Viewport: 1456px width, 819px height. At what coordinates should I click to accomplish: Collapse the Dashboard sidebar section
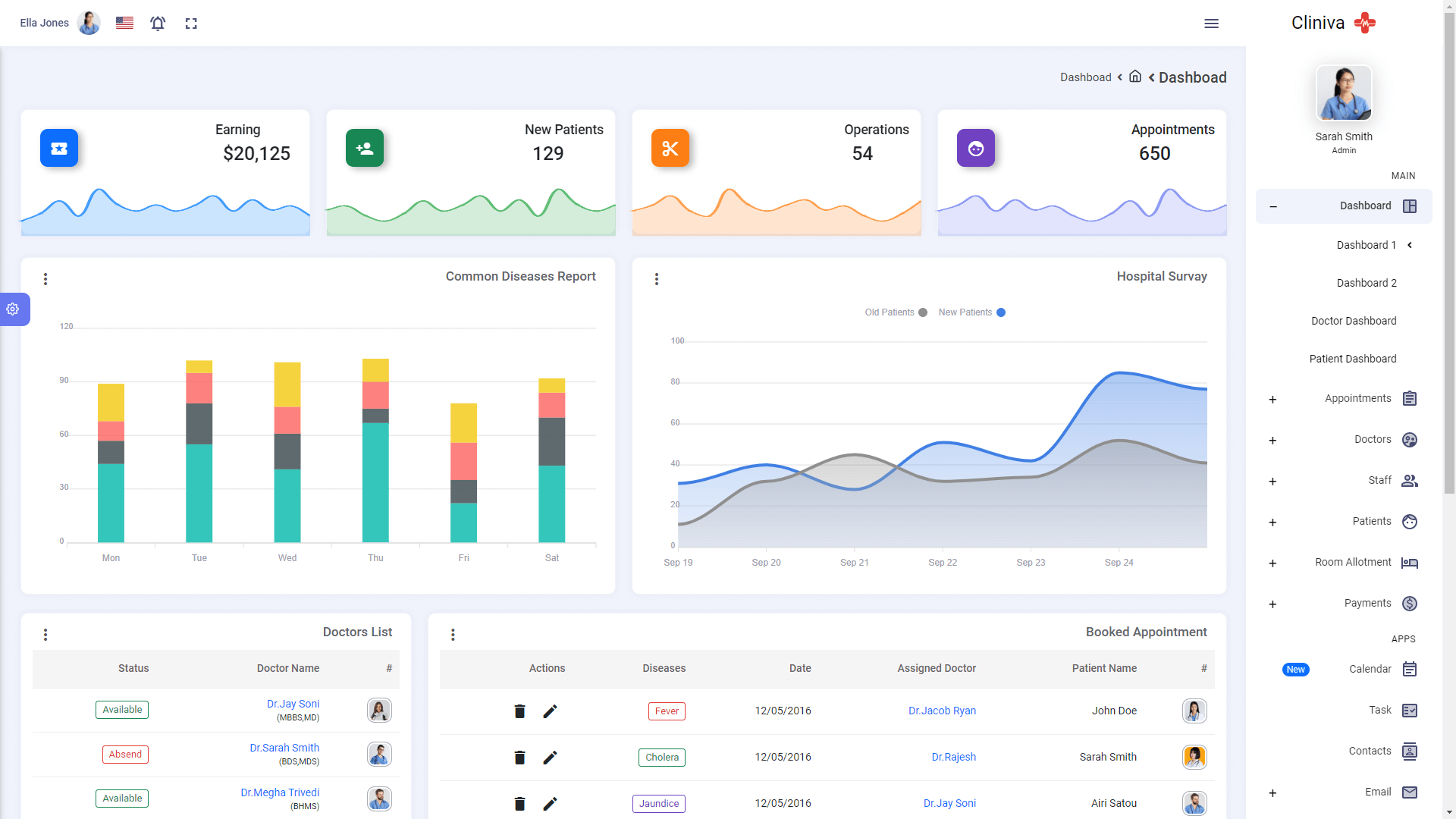pyautogui.click(x=1274, y=206)
